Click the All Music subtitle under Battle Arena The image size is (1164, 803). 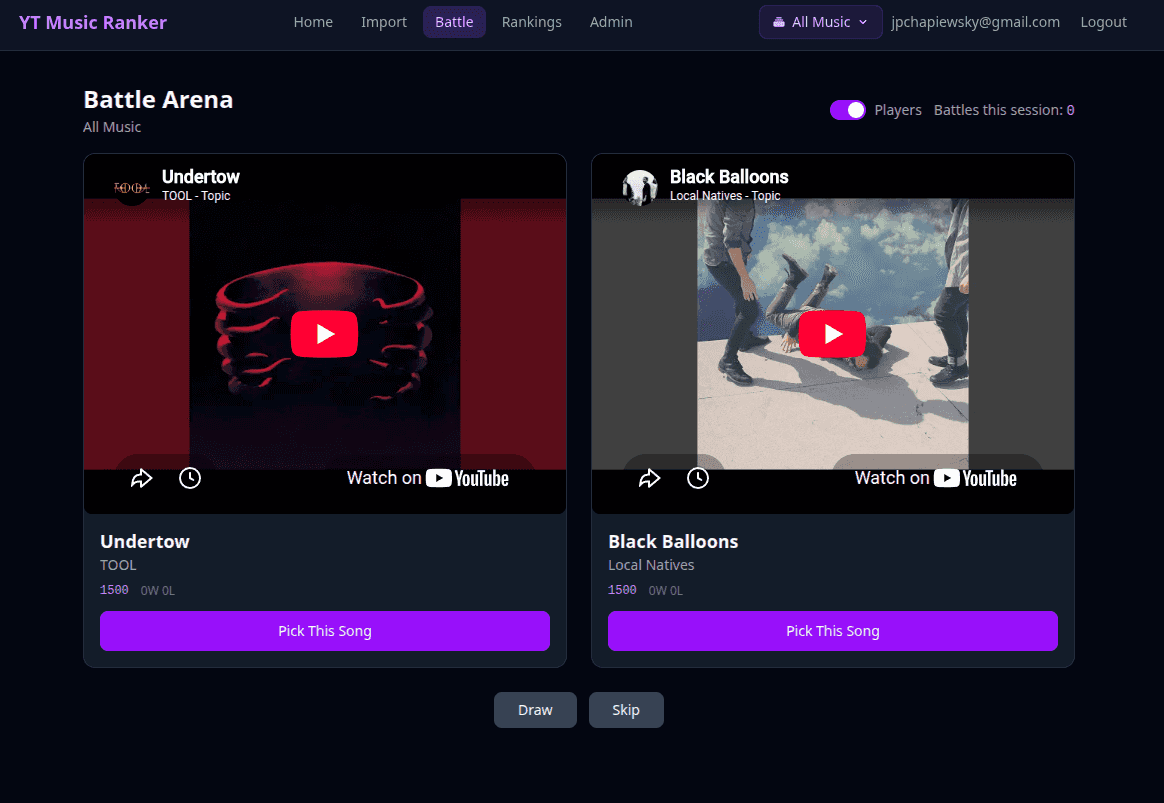tap(112, 127)
